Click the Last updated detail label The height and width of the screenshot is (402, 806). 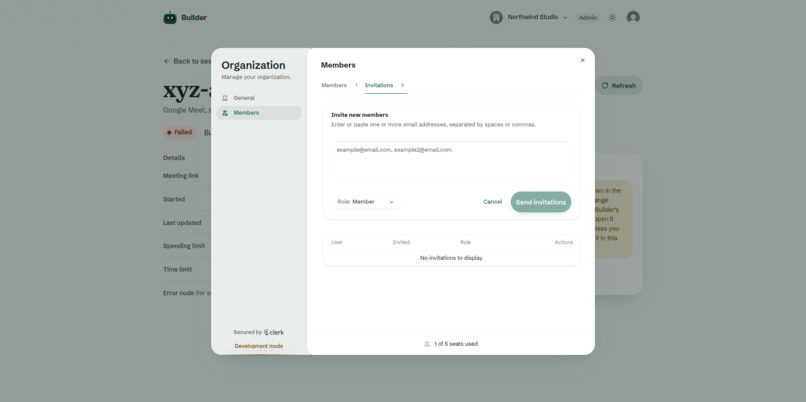tap(182, 223)
